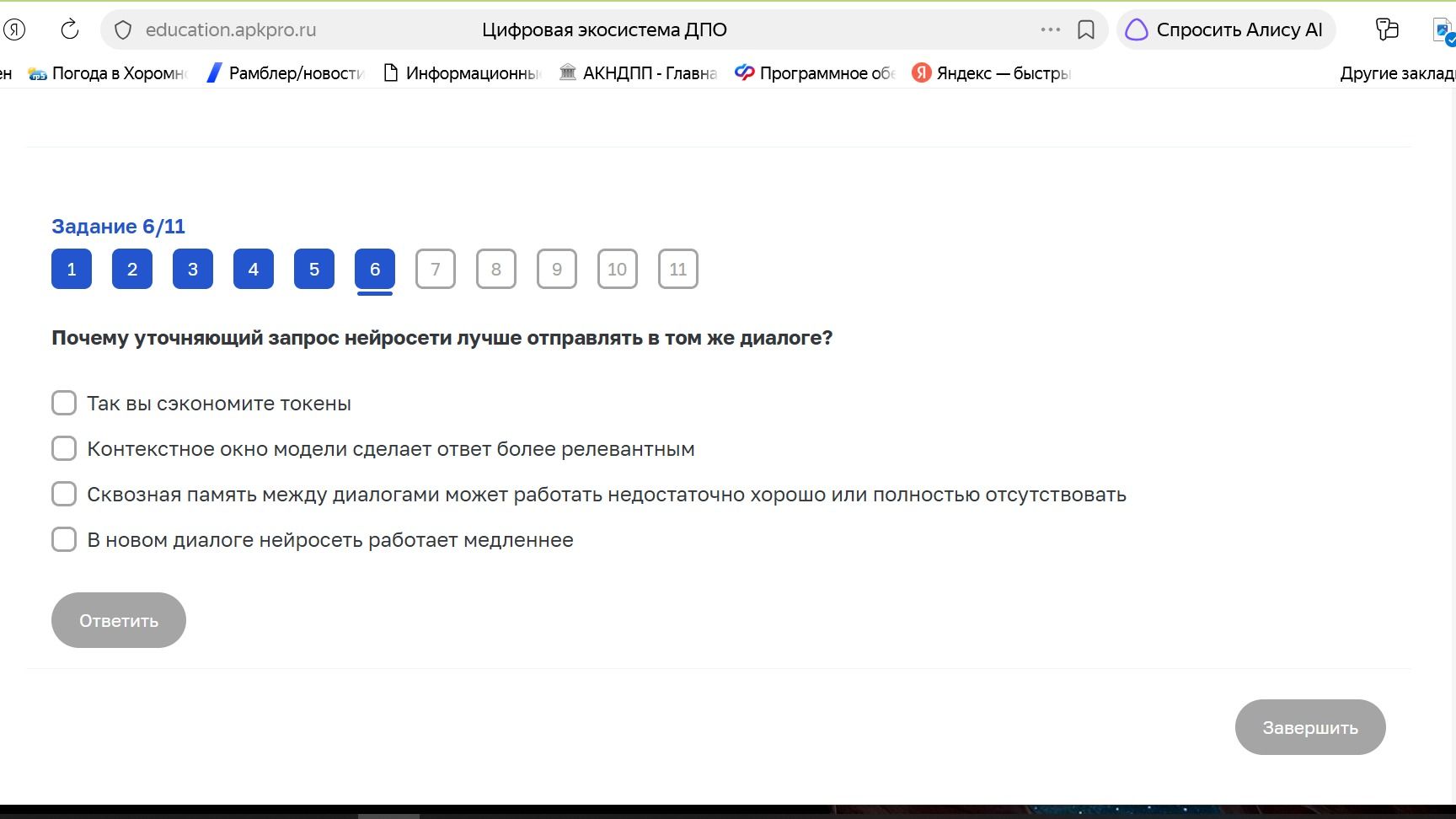Viewport: 1456px width, 819px height.
Task: Open the three-dots address bar menu
Action: 1050,29
